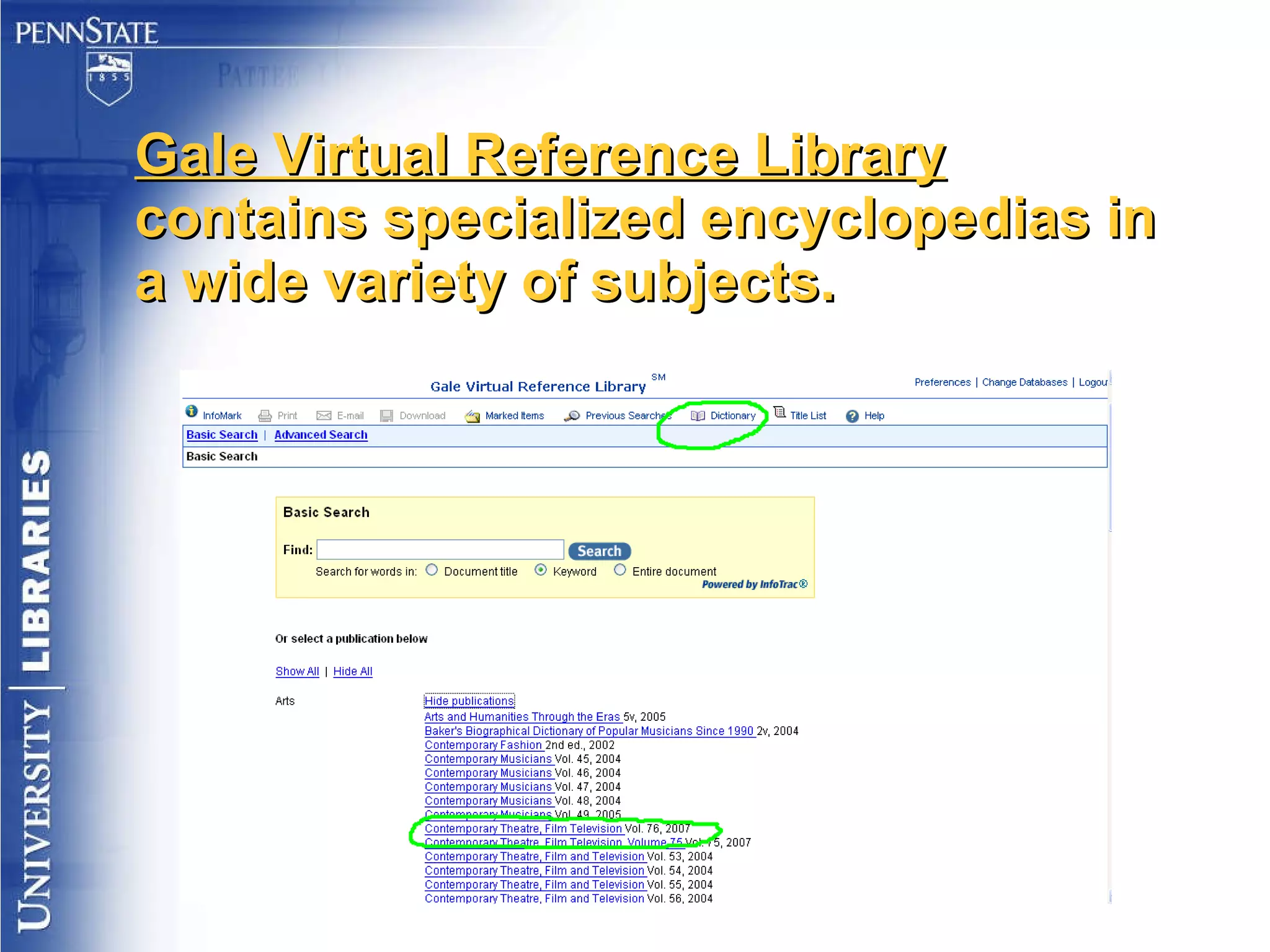Click the Find text input field

(x=440, y=550)
